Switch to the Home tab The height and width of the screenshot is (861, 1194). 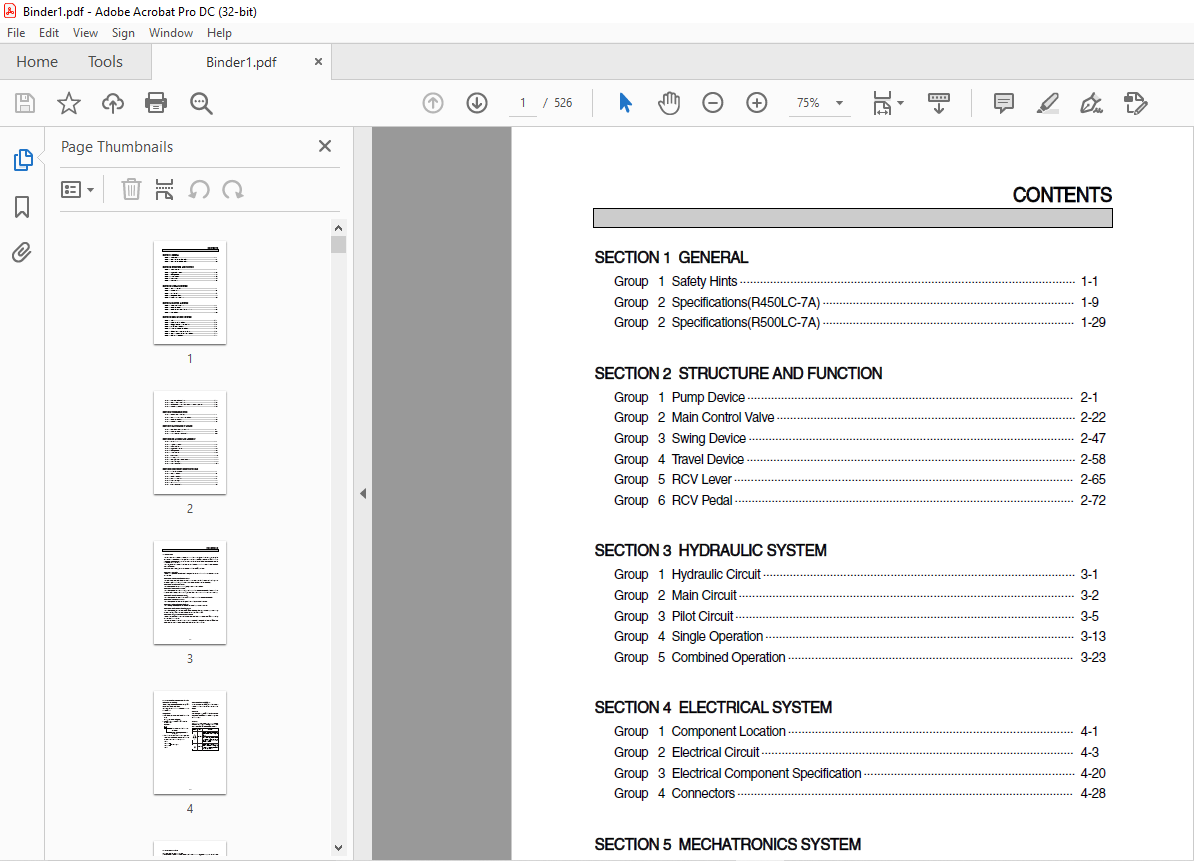click(37, 62)
